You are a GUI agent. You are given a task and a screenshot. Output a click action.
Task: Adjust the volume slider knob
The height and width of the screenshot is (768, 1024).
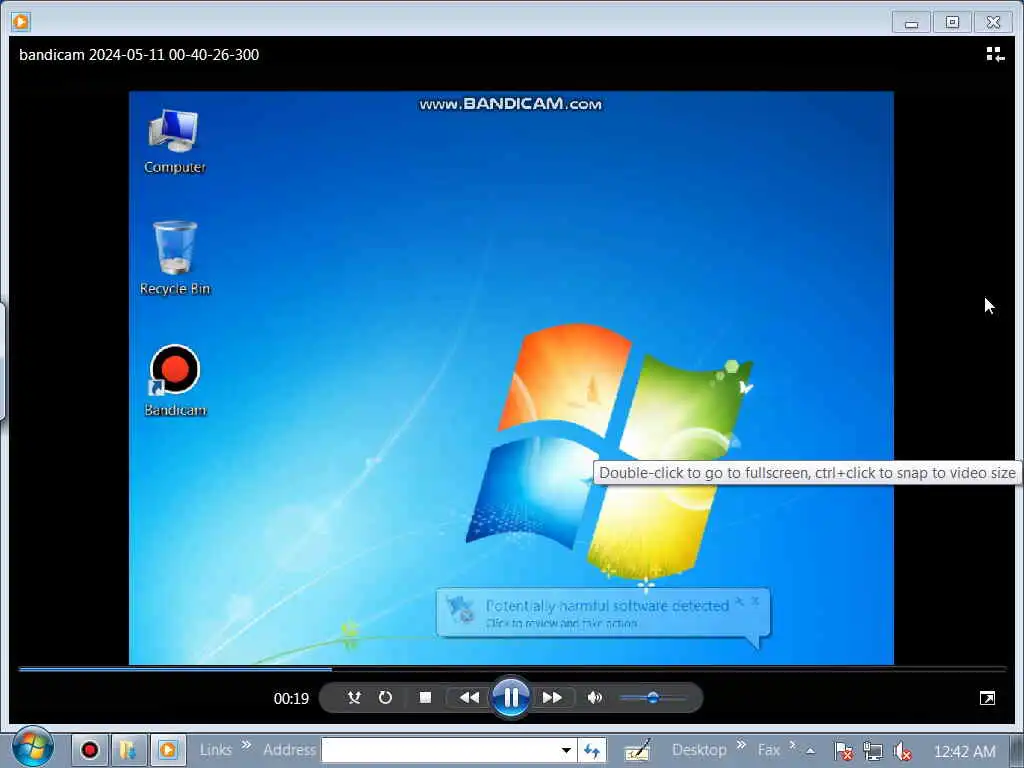click(652, 697)
